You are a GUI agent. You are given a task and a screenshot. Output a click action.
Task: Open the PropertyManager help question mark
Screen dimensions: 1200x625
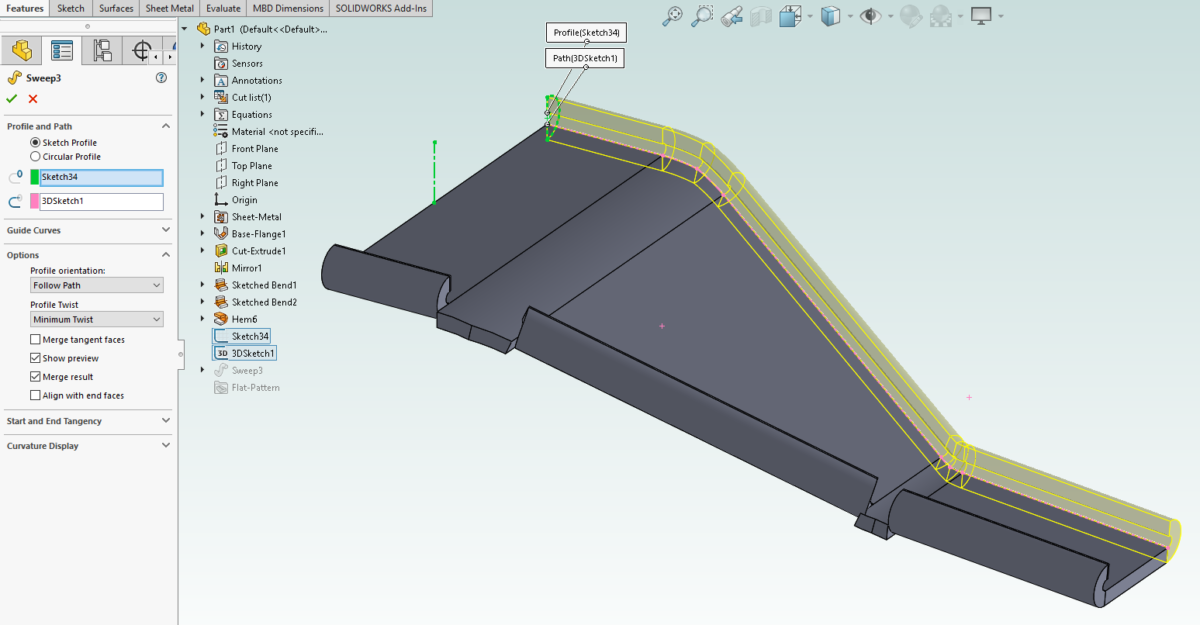point(159,78)
